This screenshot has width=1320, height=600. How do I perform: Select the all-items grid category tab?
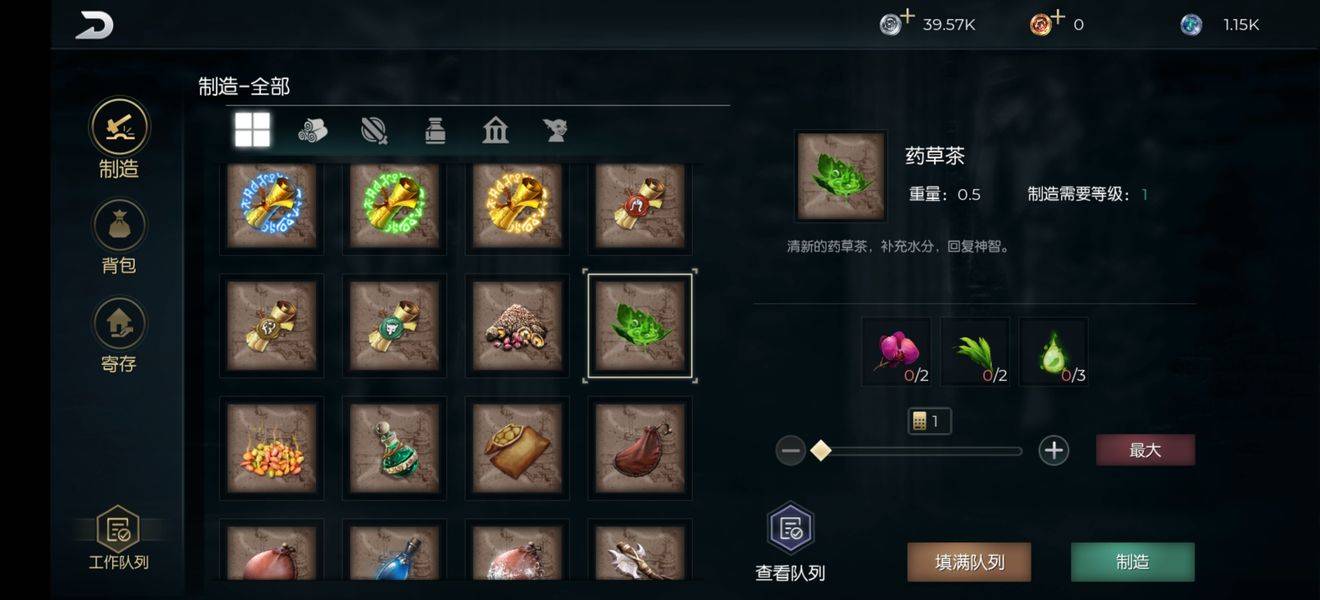pyautogui.click(x=252, y=130)
